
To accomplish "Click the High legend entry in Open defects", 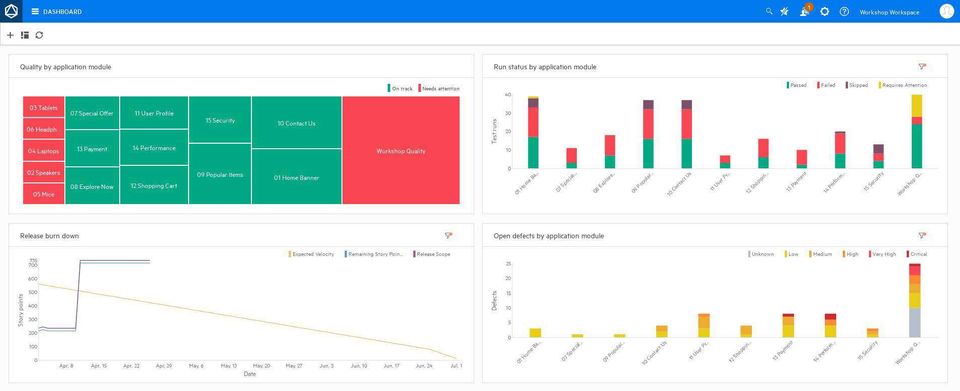I will (x=851, y=253).
